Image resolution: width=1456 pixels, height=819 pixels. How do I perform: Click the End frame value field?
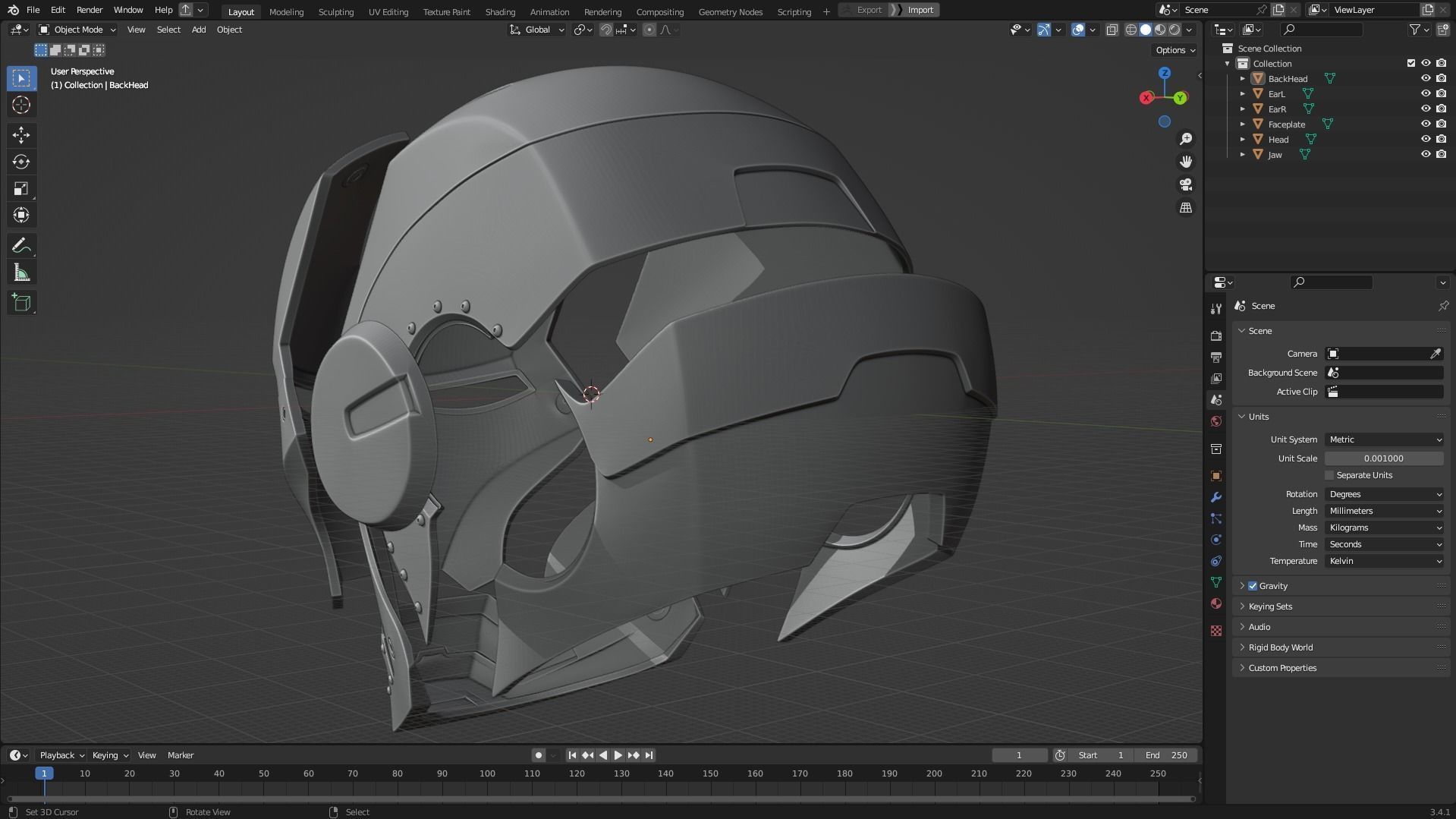1167,755
